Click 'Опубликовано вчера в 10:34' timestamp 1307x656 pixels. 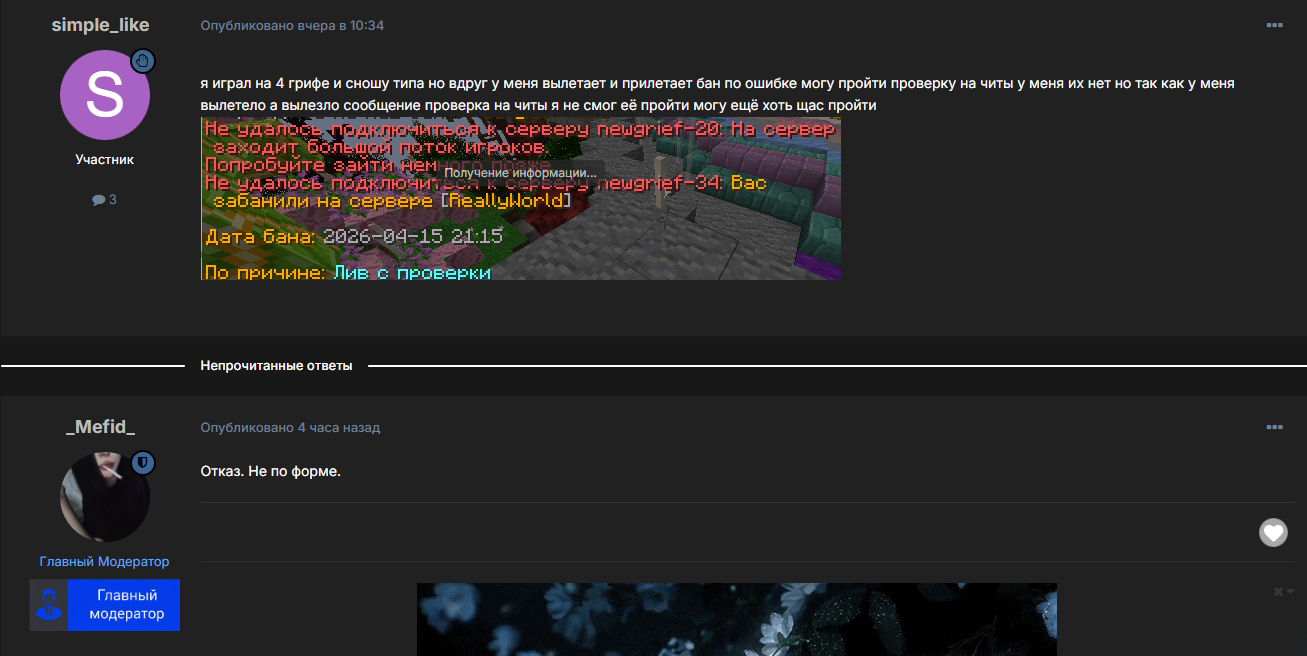click(292, 25)
